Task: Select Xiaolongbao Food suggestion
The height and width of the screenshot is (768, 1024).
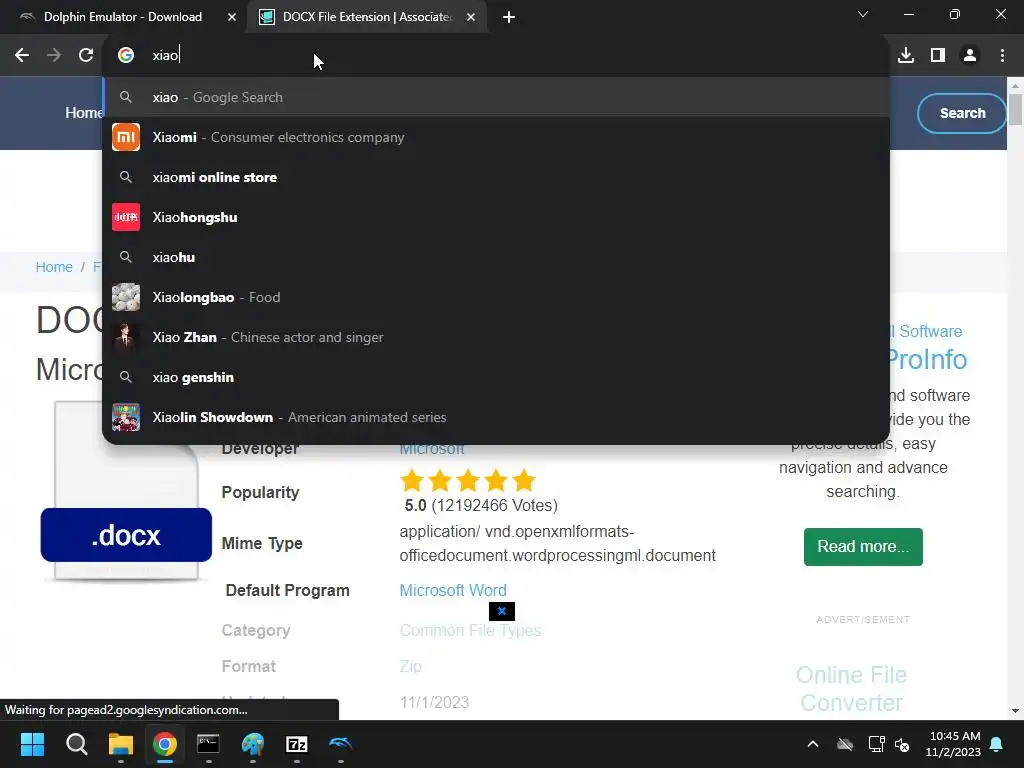Action: 496,297
